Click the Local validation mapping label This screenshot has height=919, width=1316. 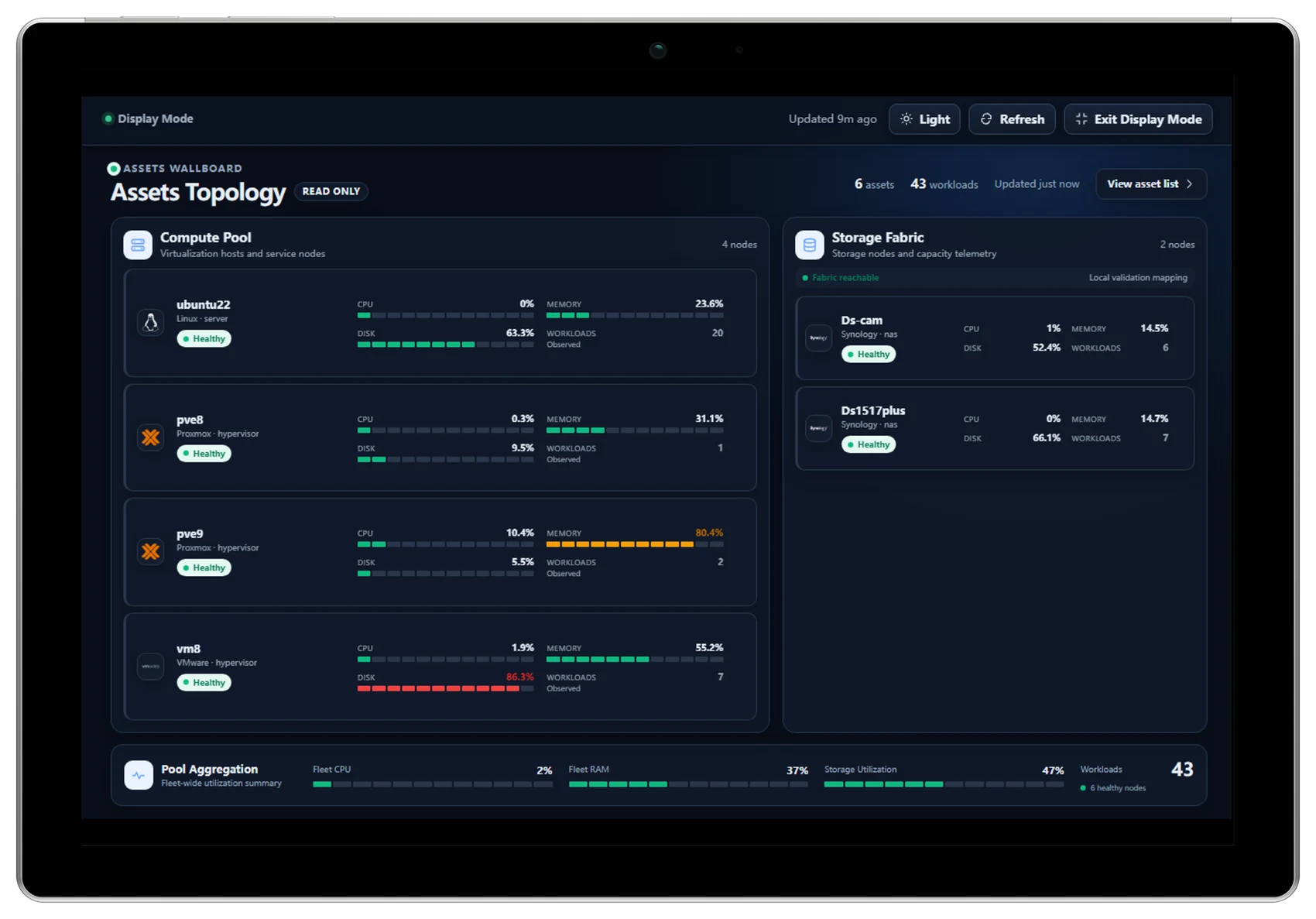click(1138, 277)
